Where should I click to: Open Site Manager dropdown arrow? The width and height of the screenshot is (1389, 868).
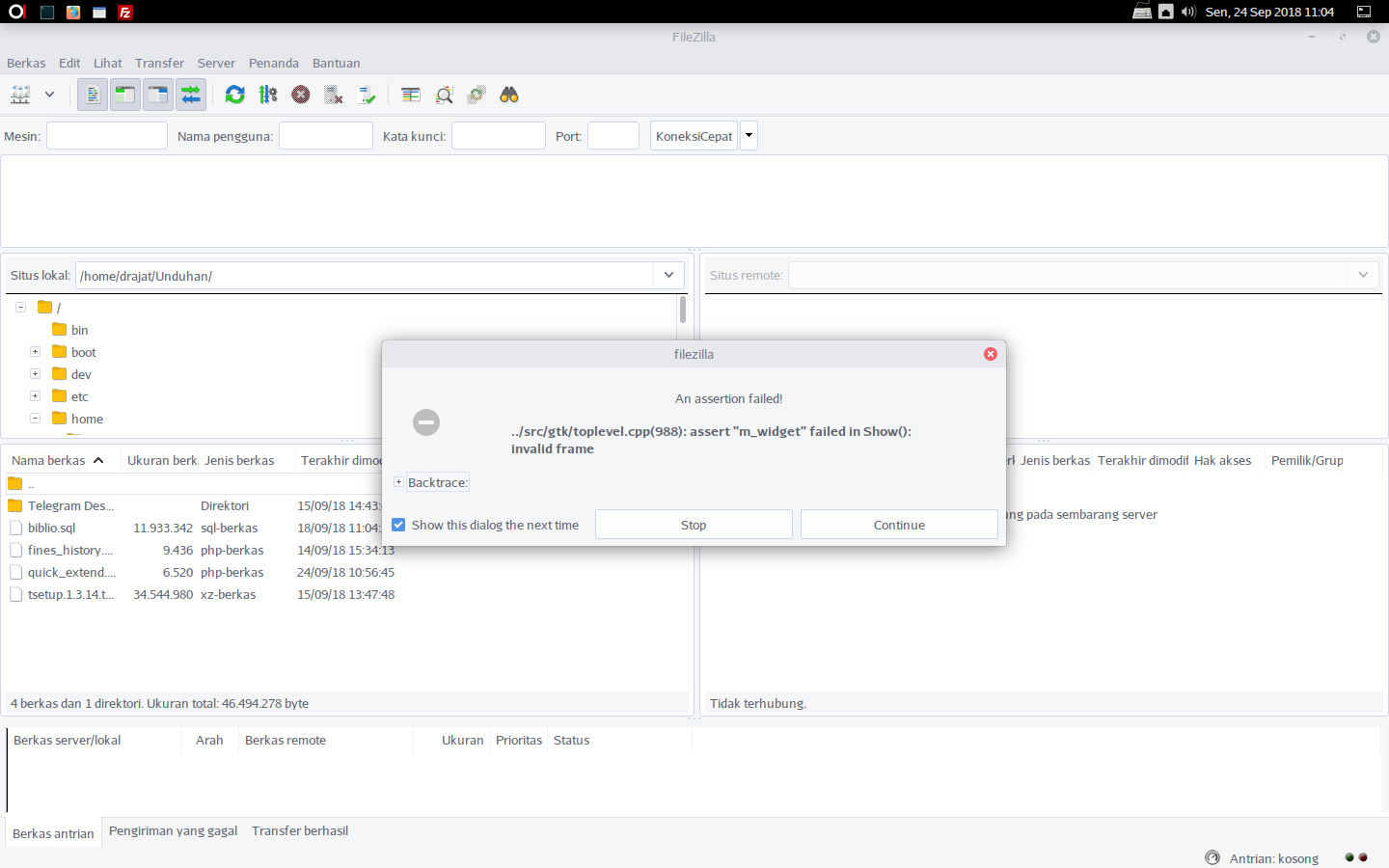tap(49, 95)
